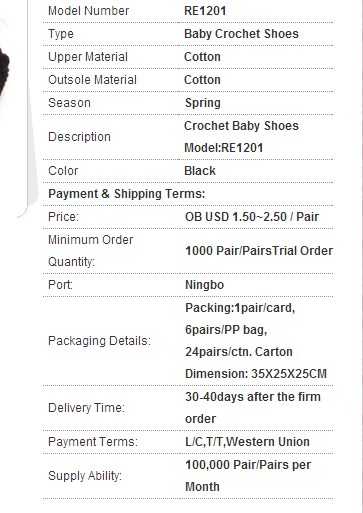Click the Minimum Order Quantity label

(x=90, y=251)
